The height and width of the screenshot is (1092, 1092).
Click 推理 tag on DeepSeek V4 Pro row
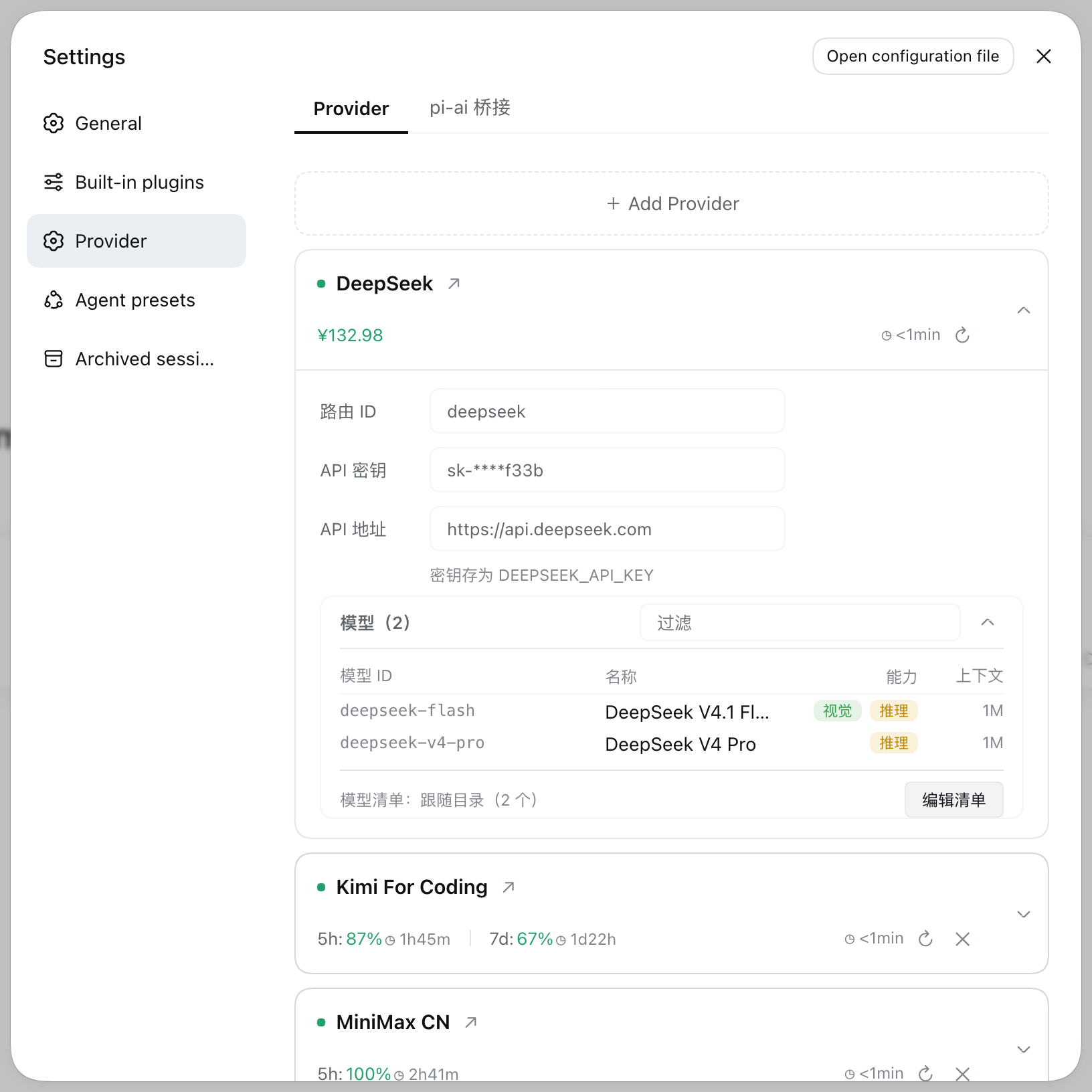[x=893, y=743]
